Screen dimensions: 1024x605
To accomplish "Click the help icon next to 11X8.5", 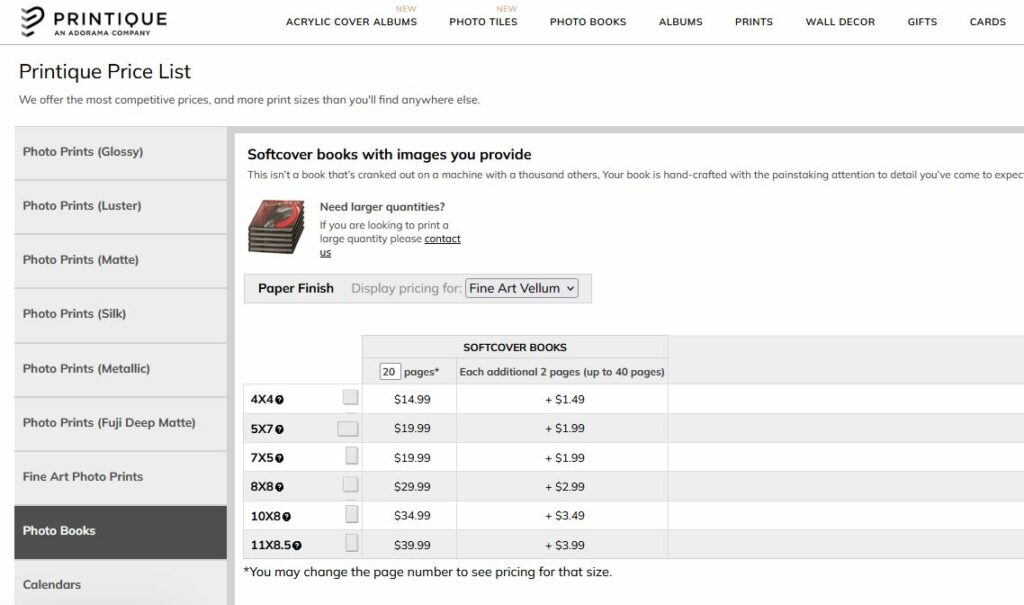I will (297, 546).
